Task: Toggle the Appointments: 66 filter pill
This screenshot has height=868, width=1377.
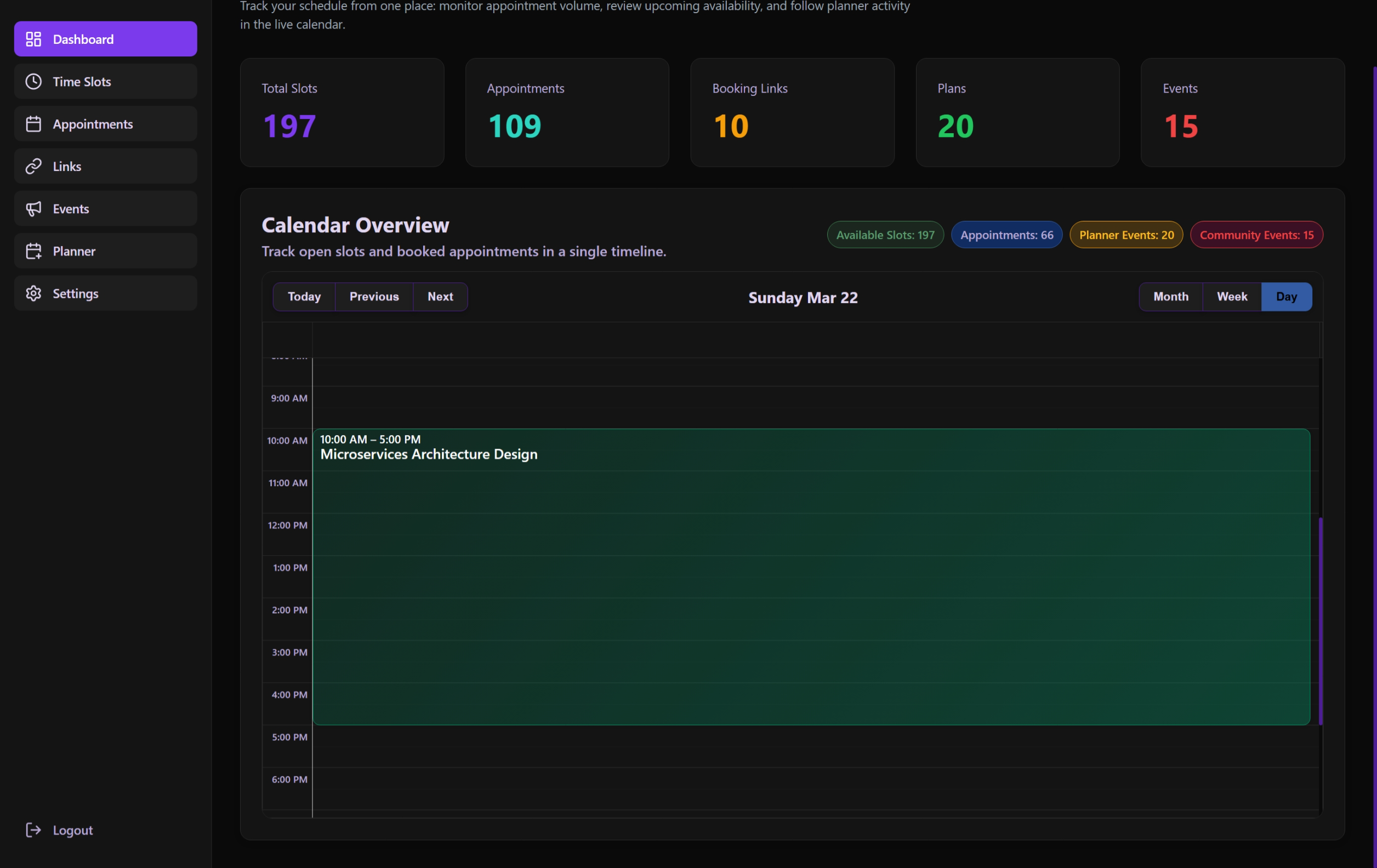Action: point(1006,235)
